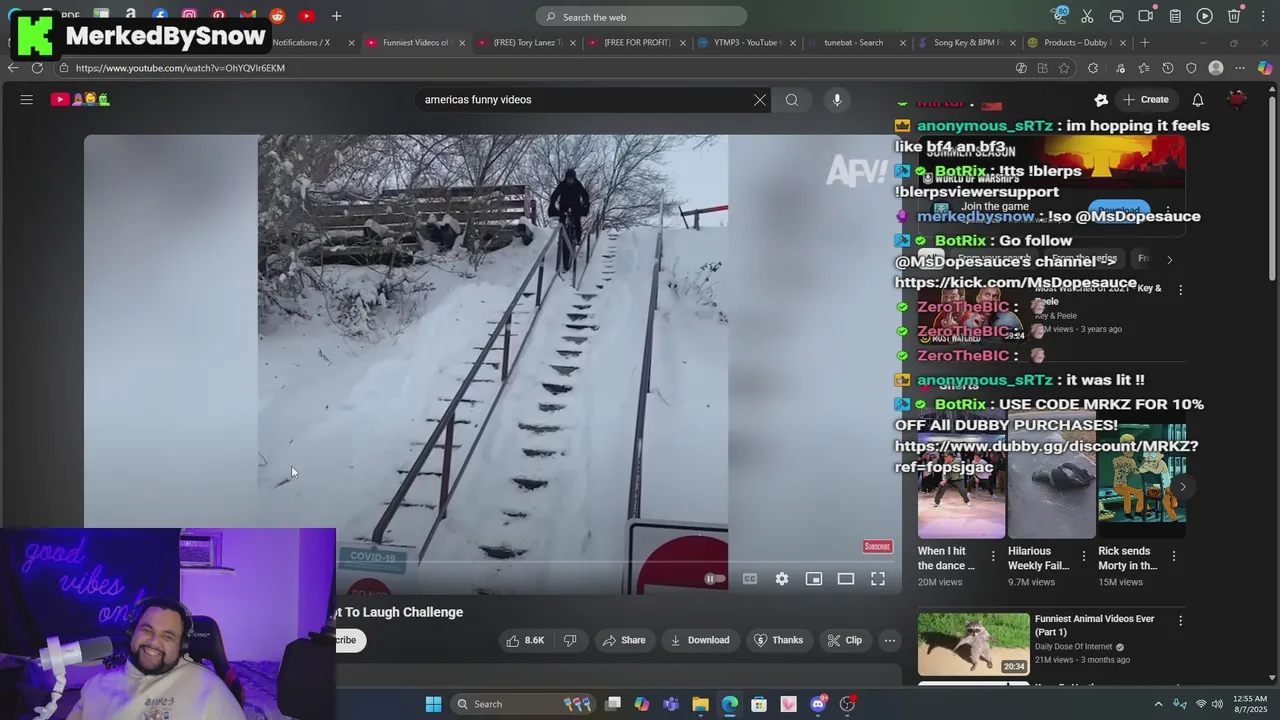Image resolution: width=1280 pixels, height=720 pixels.
Task: Reload the page with browser refresh icon
Action: [37, 68]
